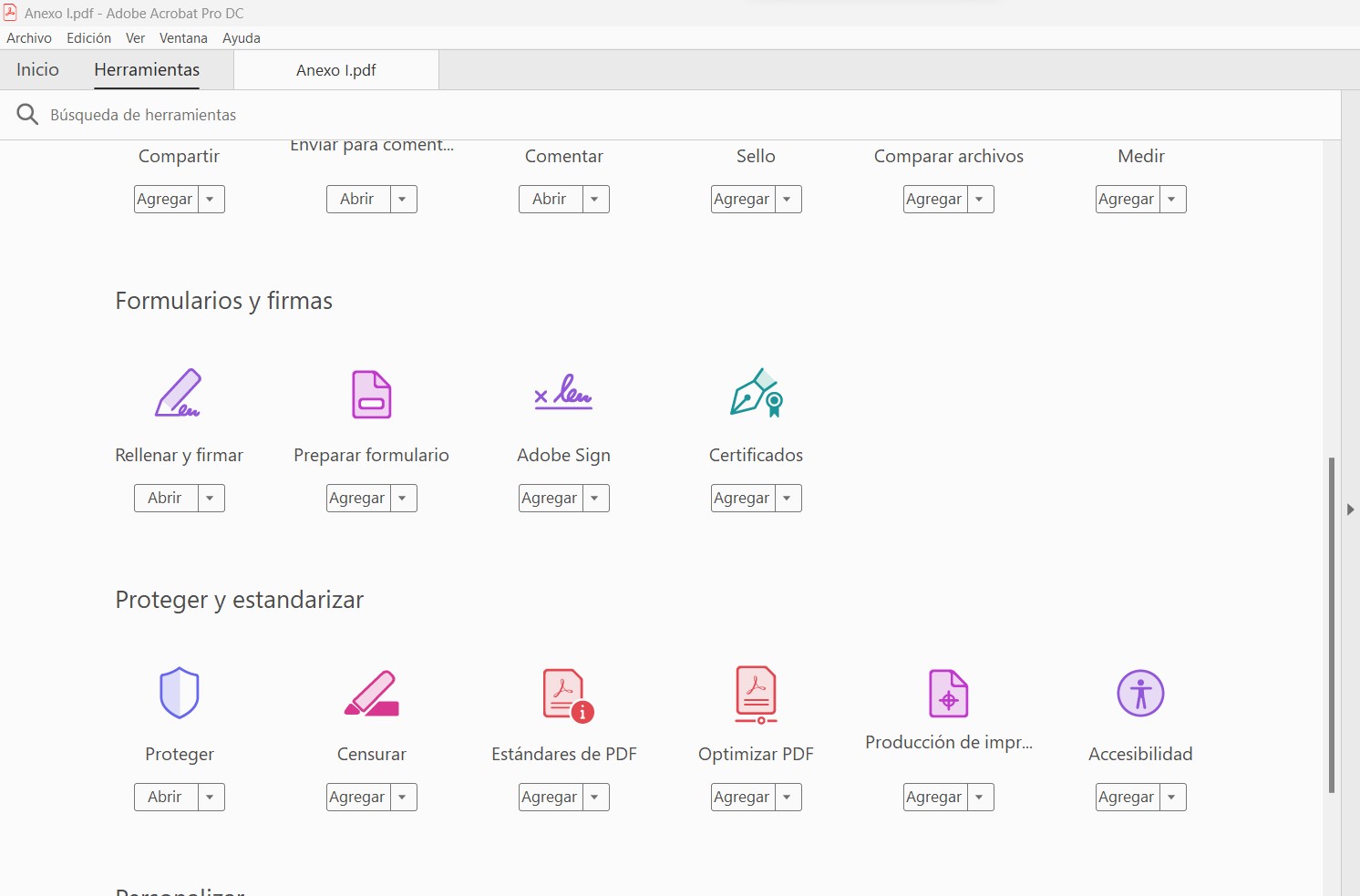Open the Certificados pen icon
This screenshot has width=1360, height=896.
pyautogui.click(x=756, y=393)
